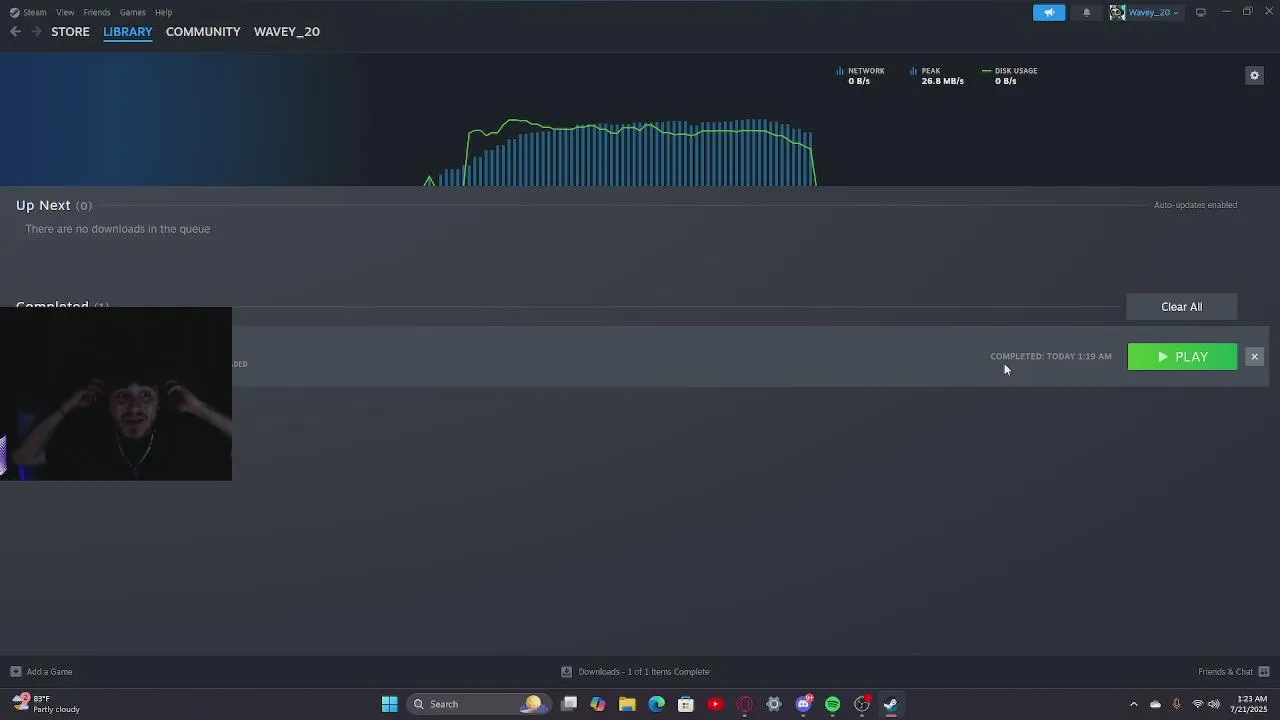Open Discord in the taskbar
This screenshot has width=1280, height=720.
(803, 704)
